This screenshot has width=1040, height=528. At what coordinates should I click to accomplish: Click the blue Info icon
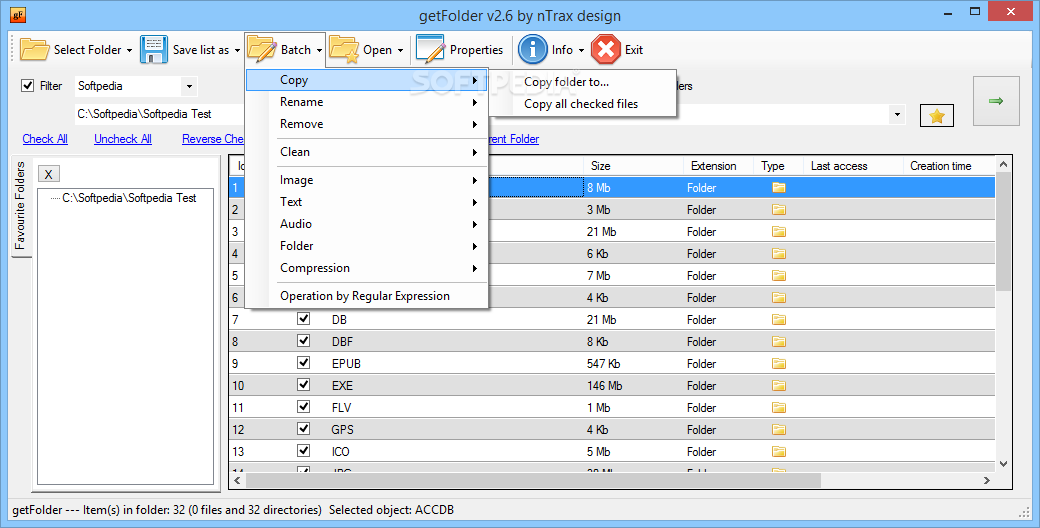point(532,50)
